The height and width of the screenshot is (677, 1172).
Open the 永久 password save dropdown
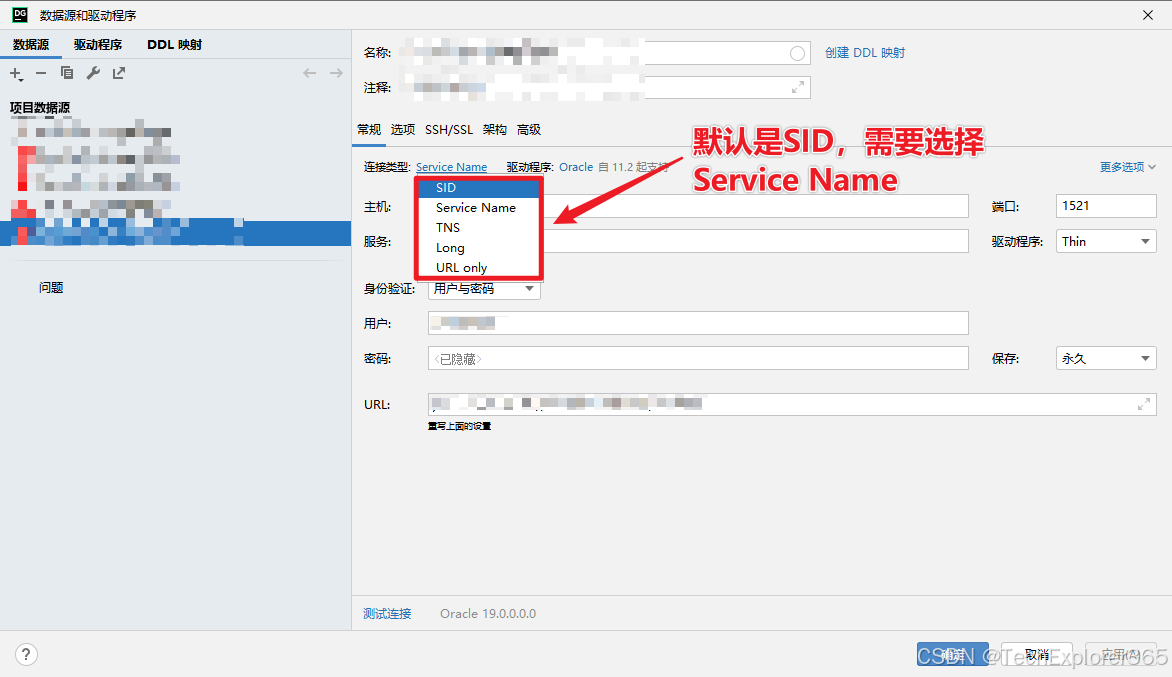(x=1105, y=357)
